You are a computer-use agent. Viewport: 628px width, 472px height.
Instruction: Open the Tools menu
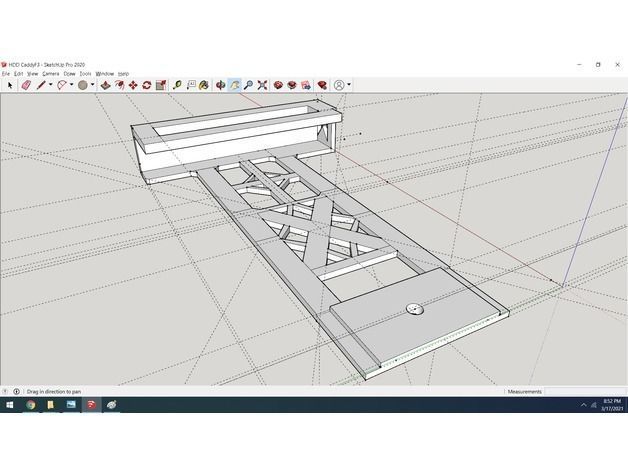85,74
